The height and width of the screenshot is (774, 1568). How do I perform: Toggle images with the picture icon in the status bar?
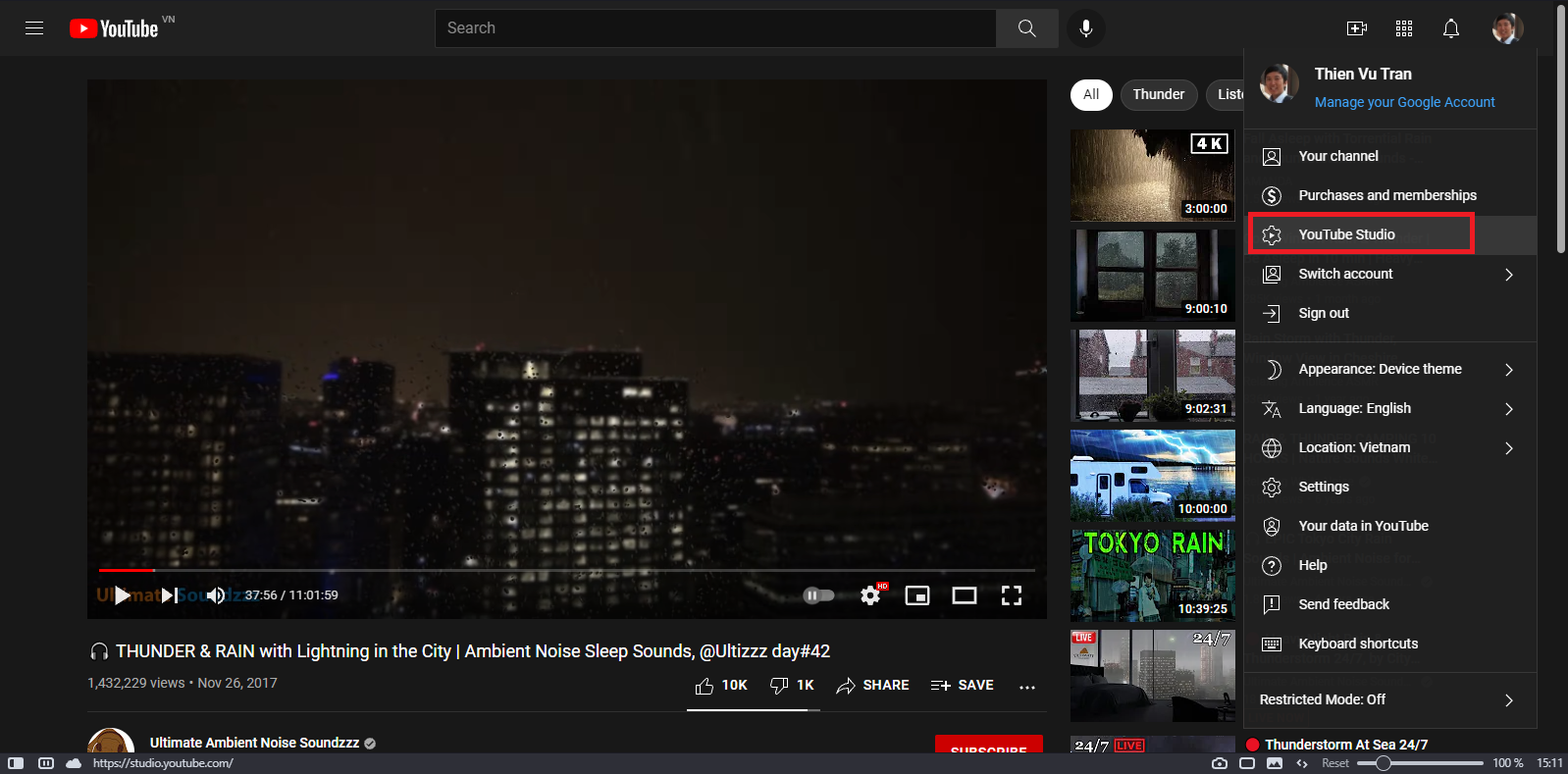click(1275, 763)
